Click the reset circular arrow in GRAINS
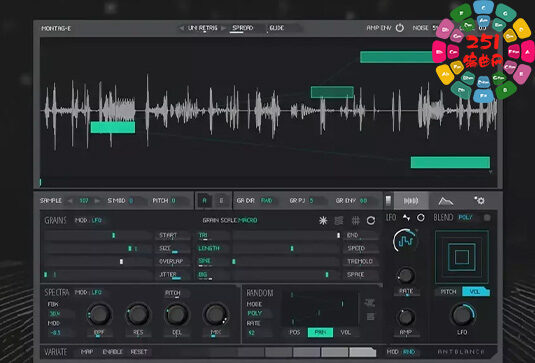Screen dimensions: 535x363 click(371, 220)
